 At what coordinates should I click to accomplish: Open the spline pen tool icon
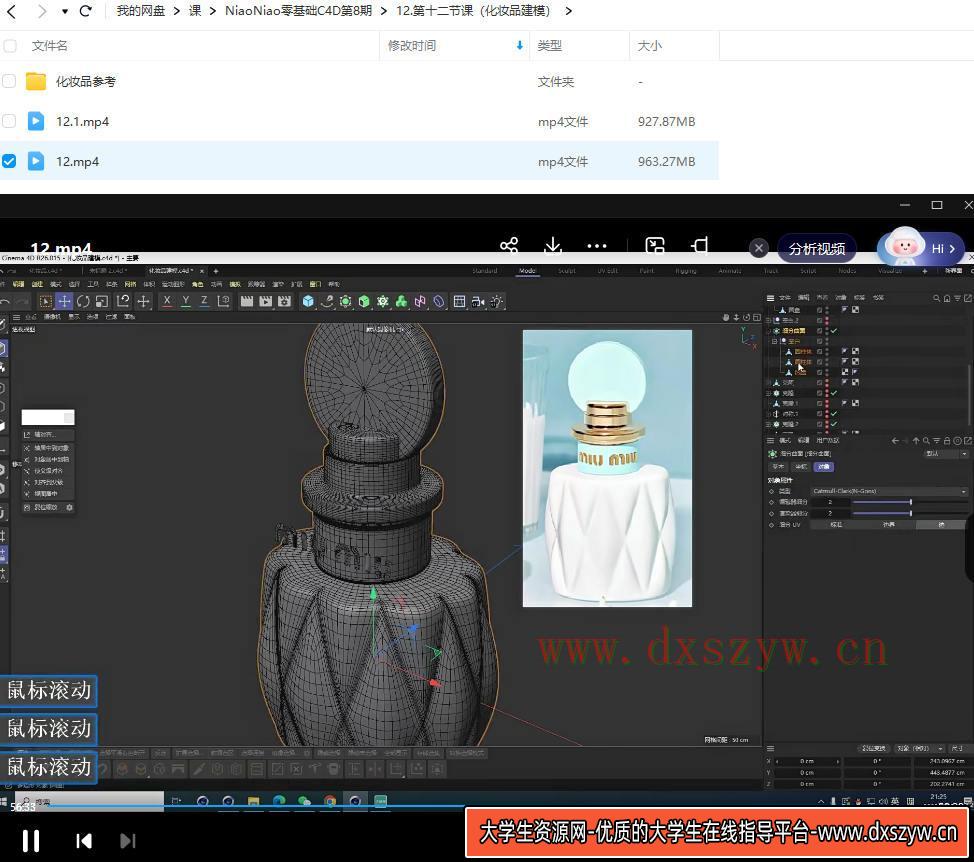(x=327, y=302)
